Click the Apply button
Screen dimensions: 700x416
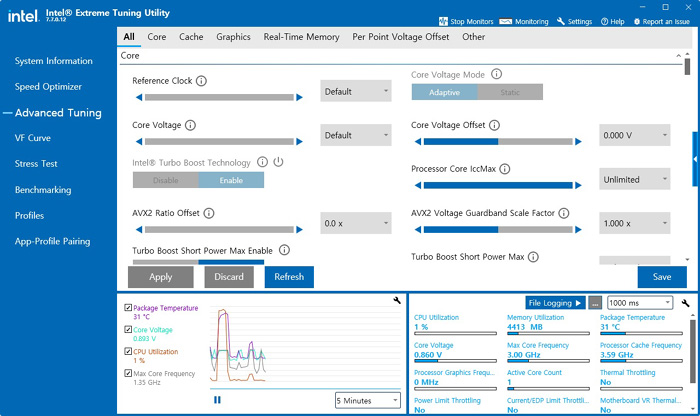coord(160,277)
